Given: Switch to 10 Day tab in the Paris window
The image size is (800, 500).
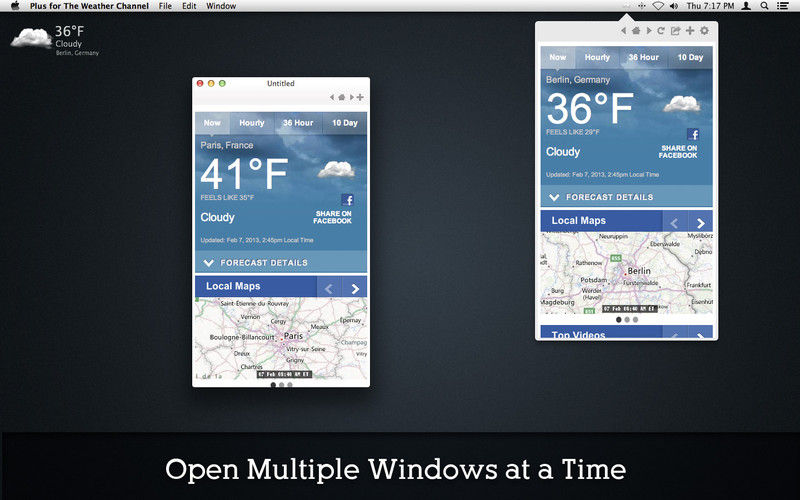Looking at the screenshot, I should click(x=345, y=123).
